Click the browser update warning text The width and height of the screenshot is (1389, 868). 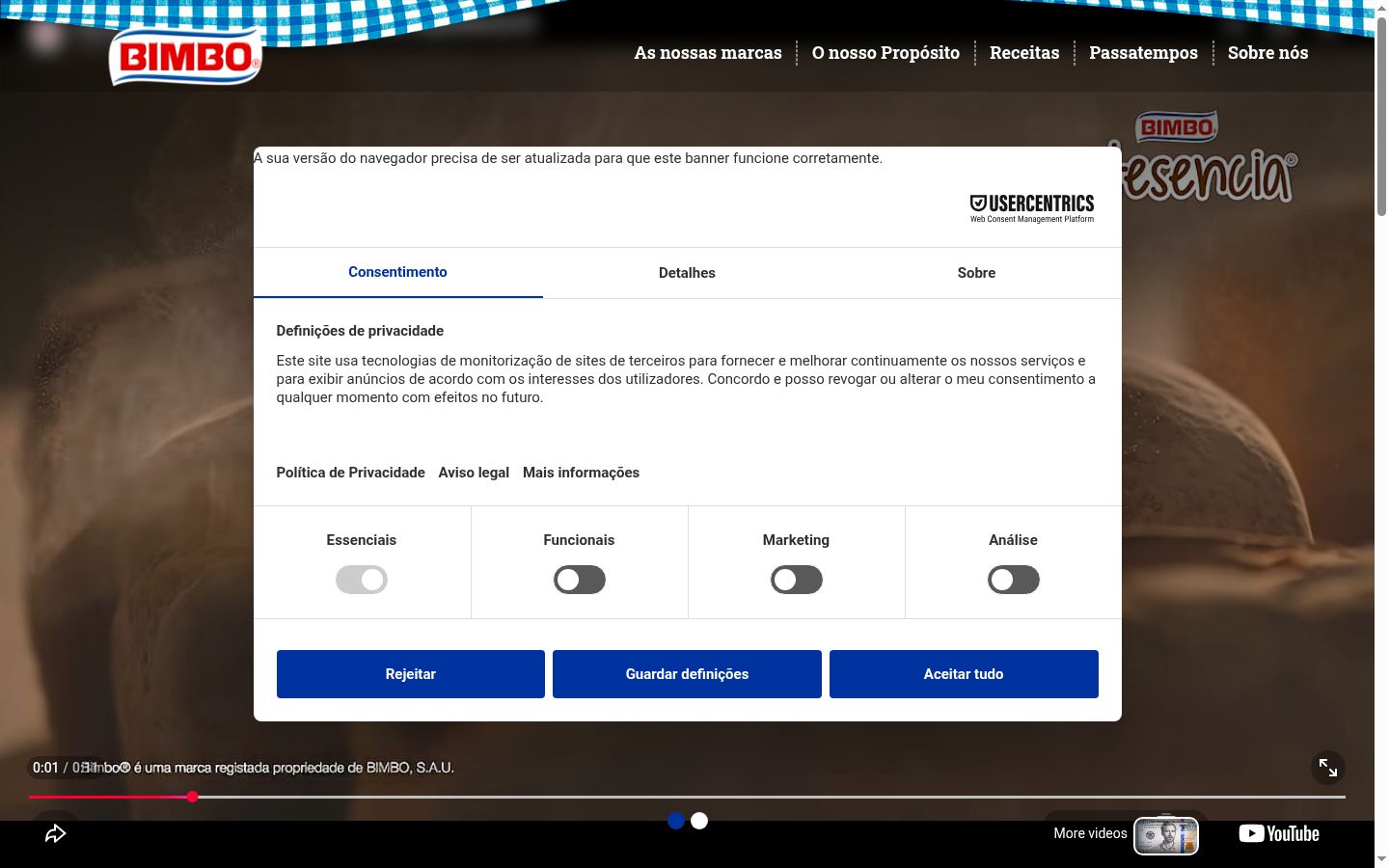click(568, 158)
